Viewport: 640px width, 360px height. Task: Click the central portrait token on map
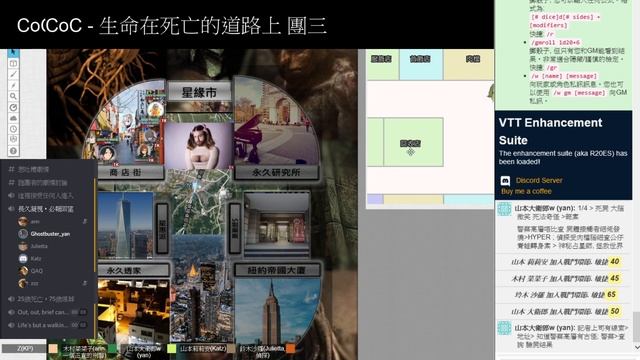point(198,147)
